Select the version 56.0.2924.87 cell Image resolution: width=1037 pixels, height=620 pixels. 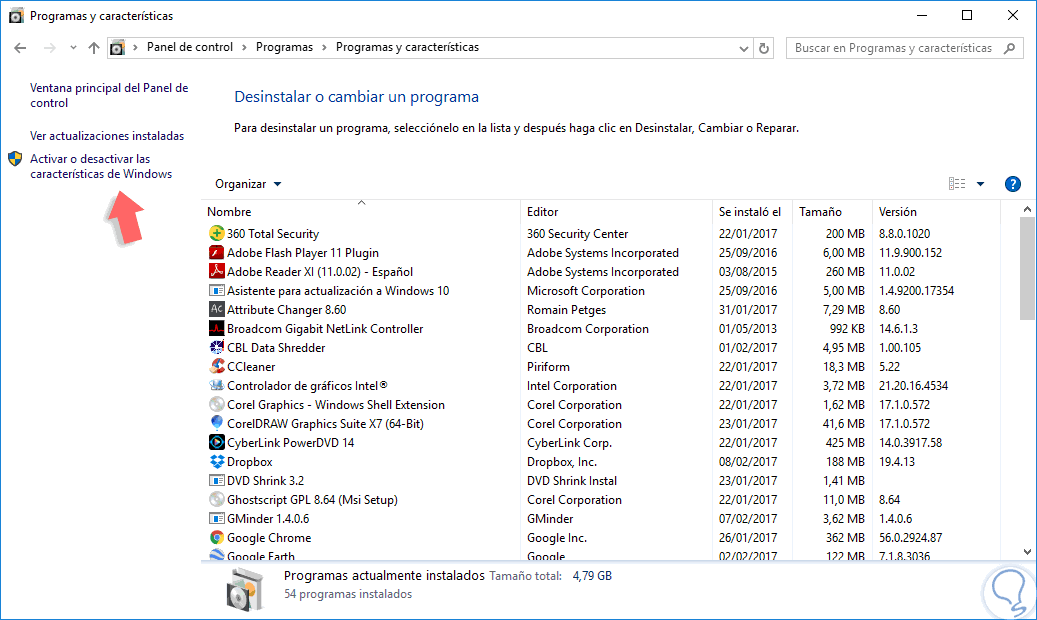(911, 538)
